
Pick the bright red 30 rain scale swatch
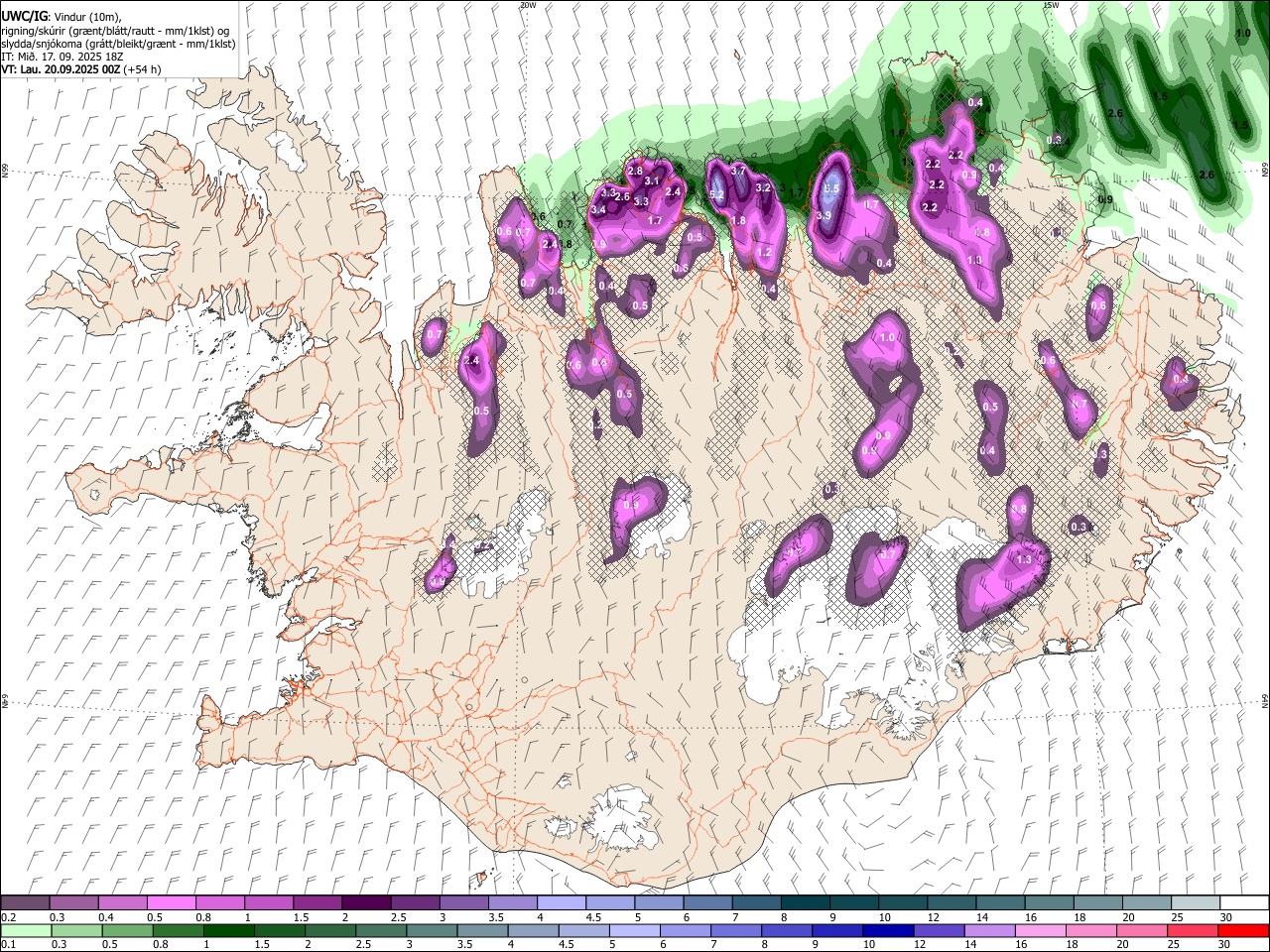click(1244, 930)
